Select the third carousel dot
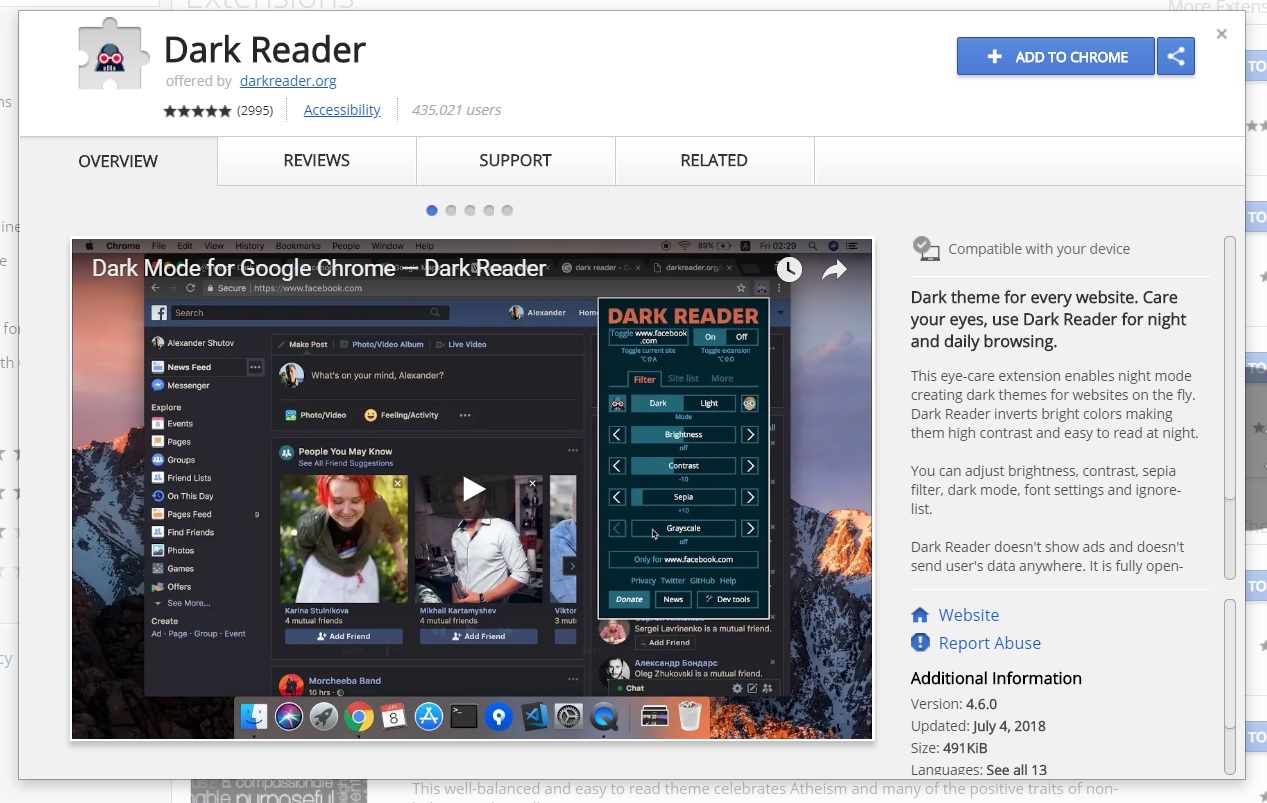This screenshot has height=803, width=1267. click(x=470, y=210)
